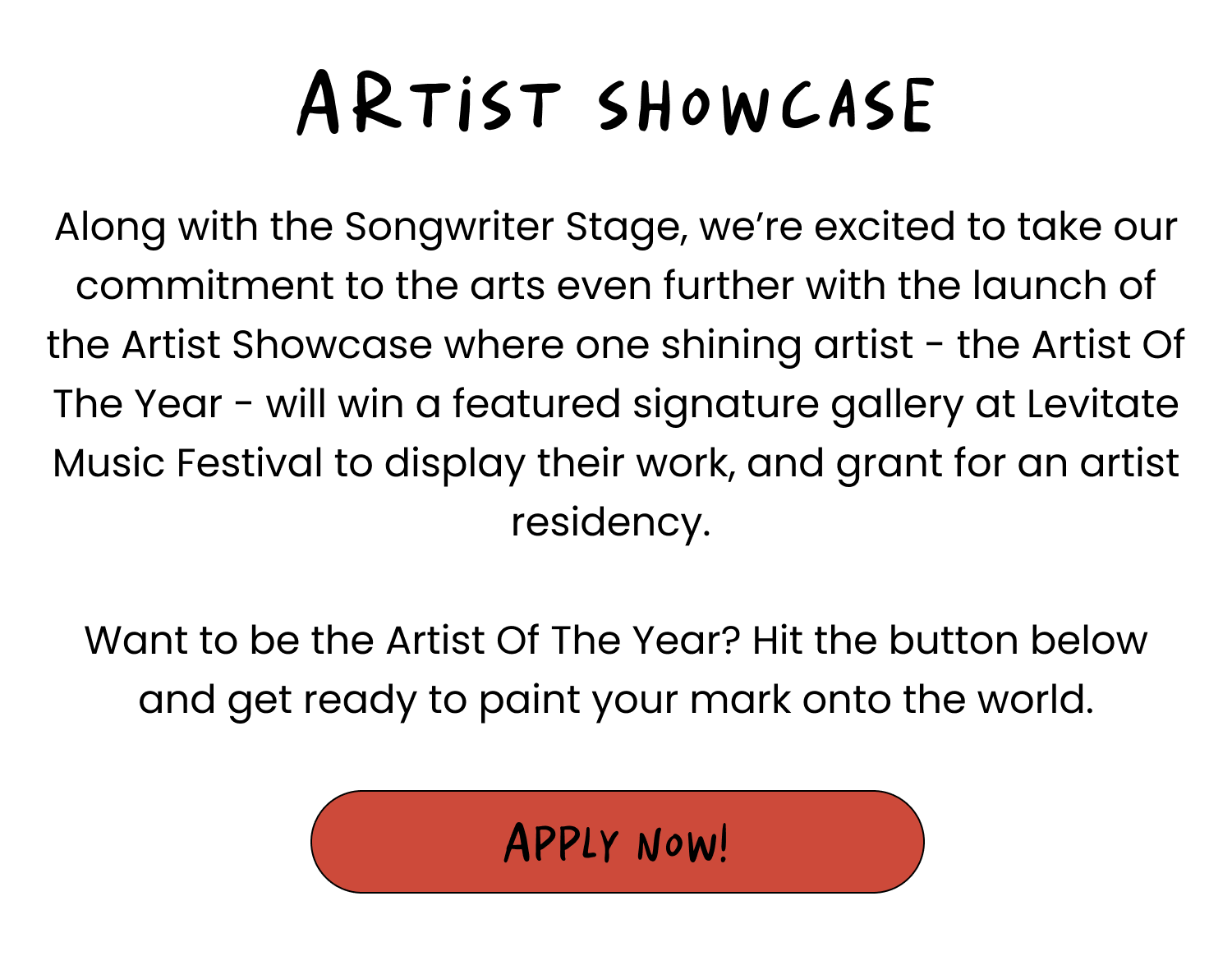
Task: Click the phrase paint your mark
Action: [x=635, y=701]
